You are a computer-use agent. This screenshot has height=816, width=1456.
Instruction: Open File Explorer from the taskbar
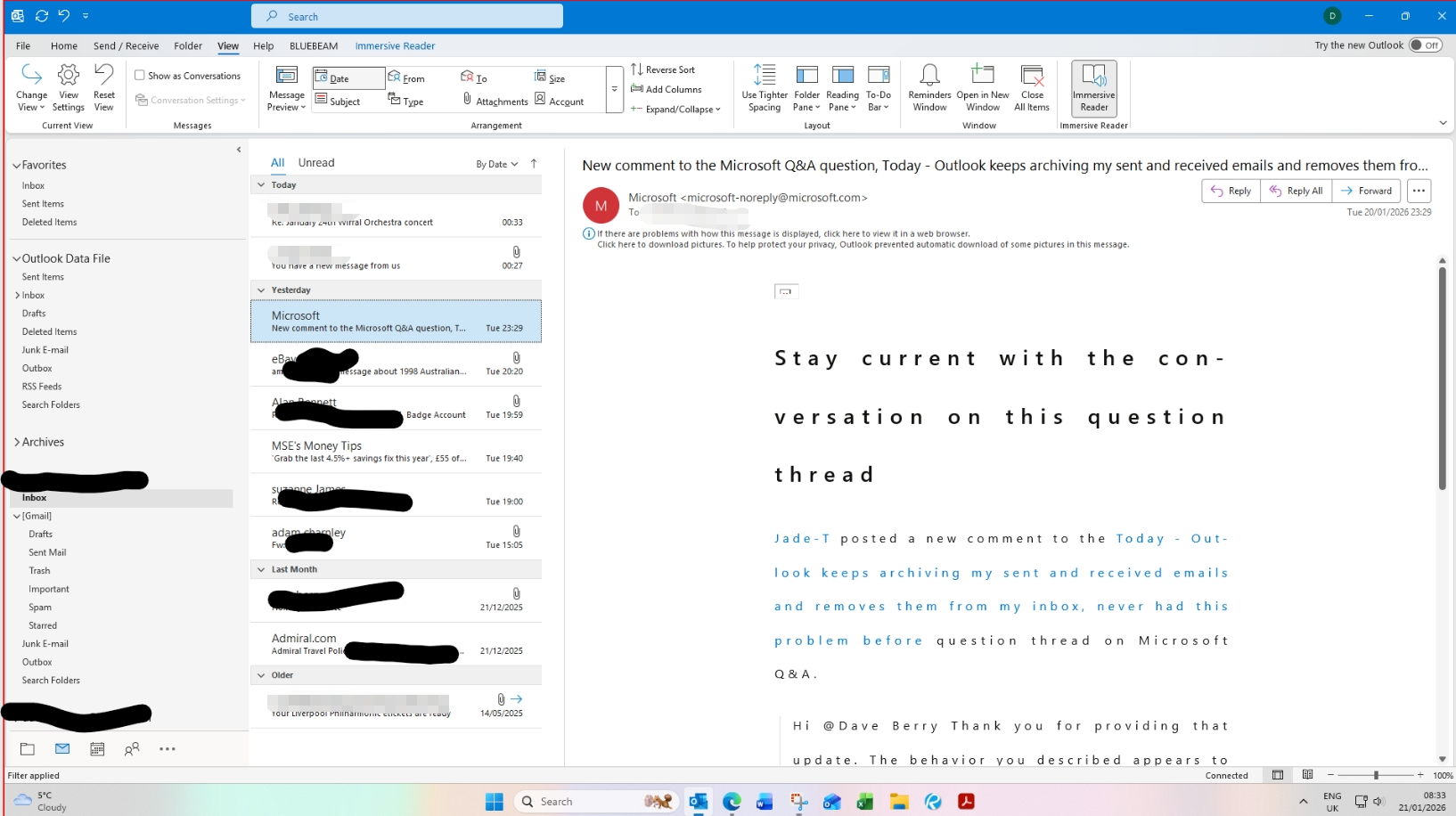[899, 802]
